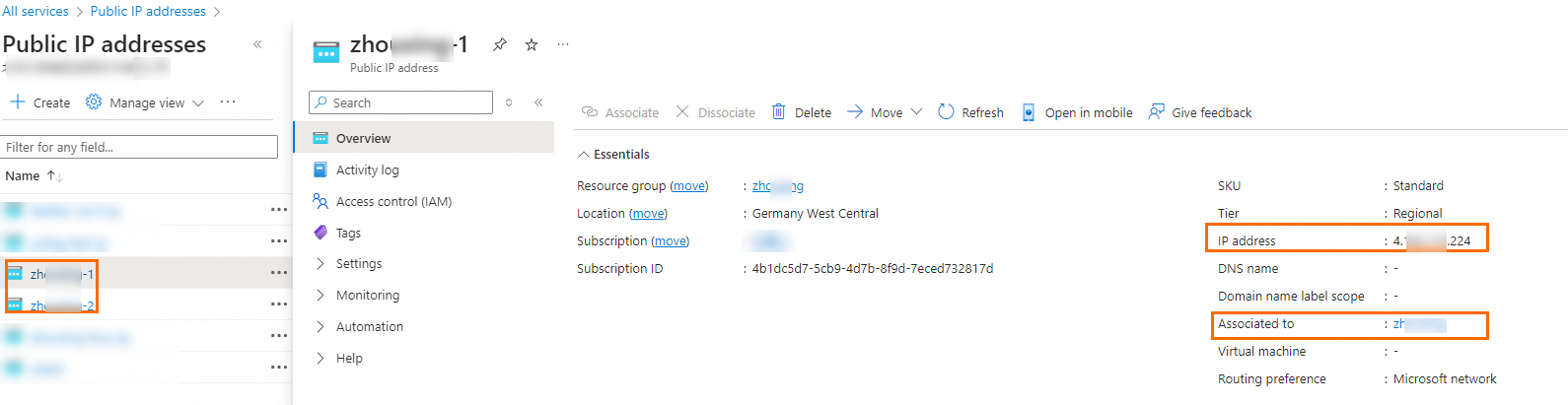Mark the resource as favorite with the star
This screenshot has height=405, width=1568.
coord(532,44)
